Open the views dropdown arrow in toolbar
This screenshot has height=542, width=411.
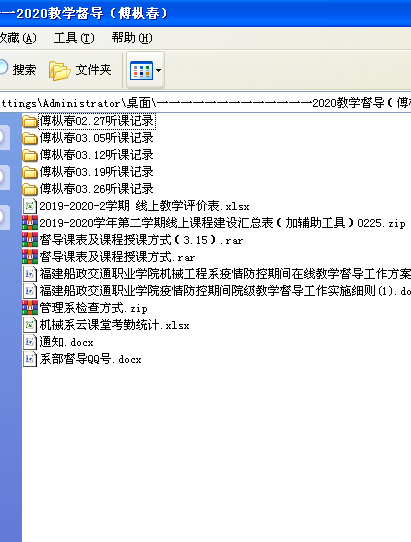coord(159,71)
